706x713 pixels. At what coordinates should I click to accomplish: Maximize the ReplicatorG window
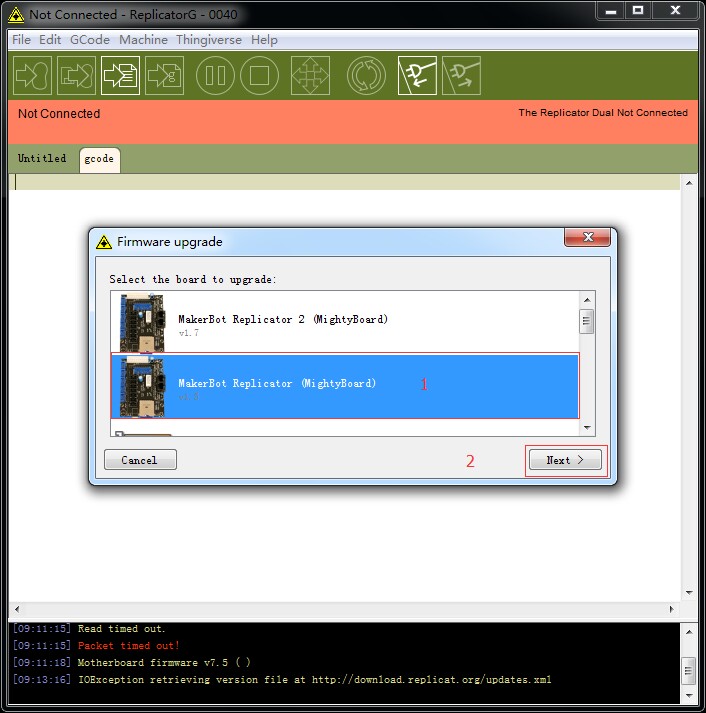tap(638, 11)
